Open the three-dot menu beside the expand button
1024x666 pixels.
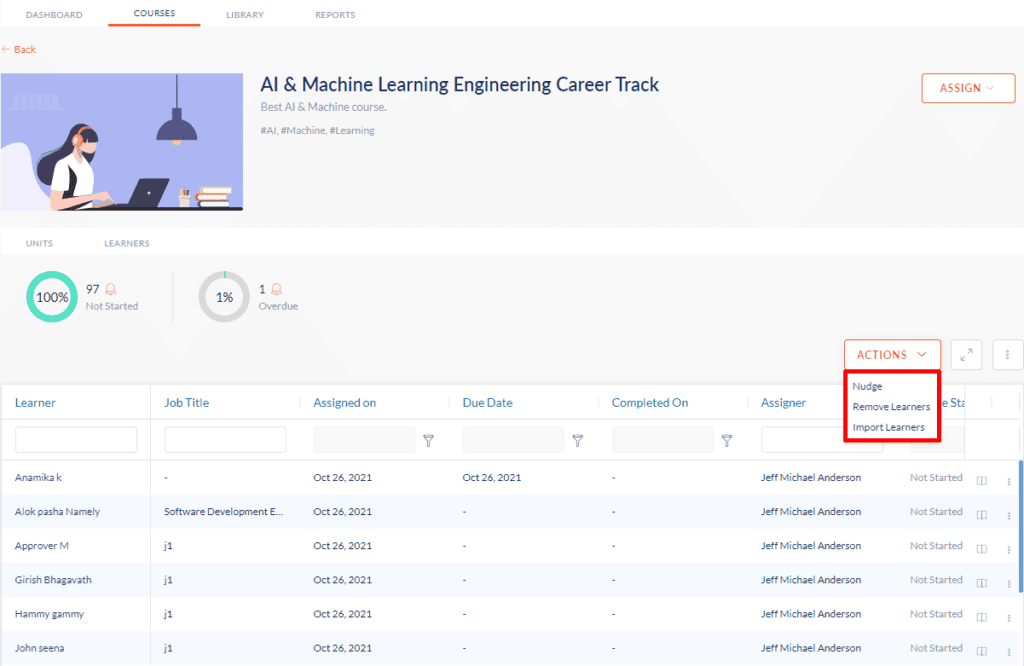(1007, 355)
